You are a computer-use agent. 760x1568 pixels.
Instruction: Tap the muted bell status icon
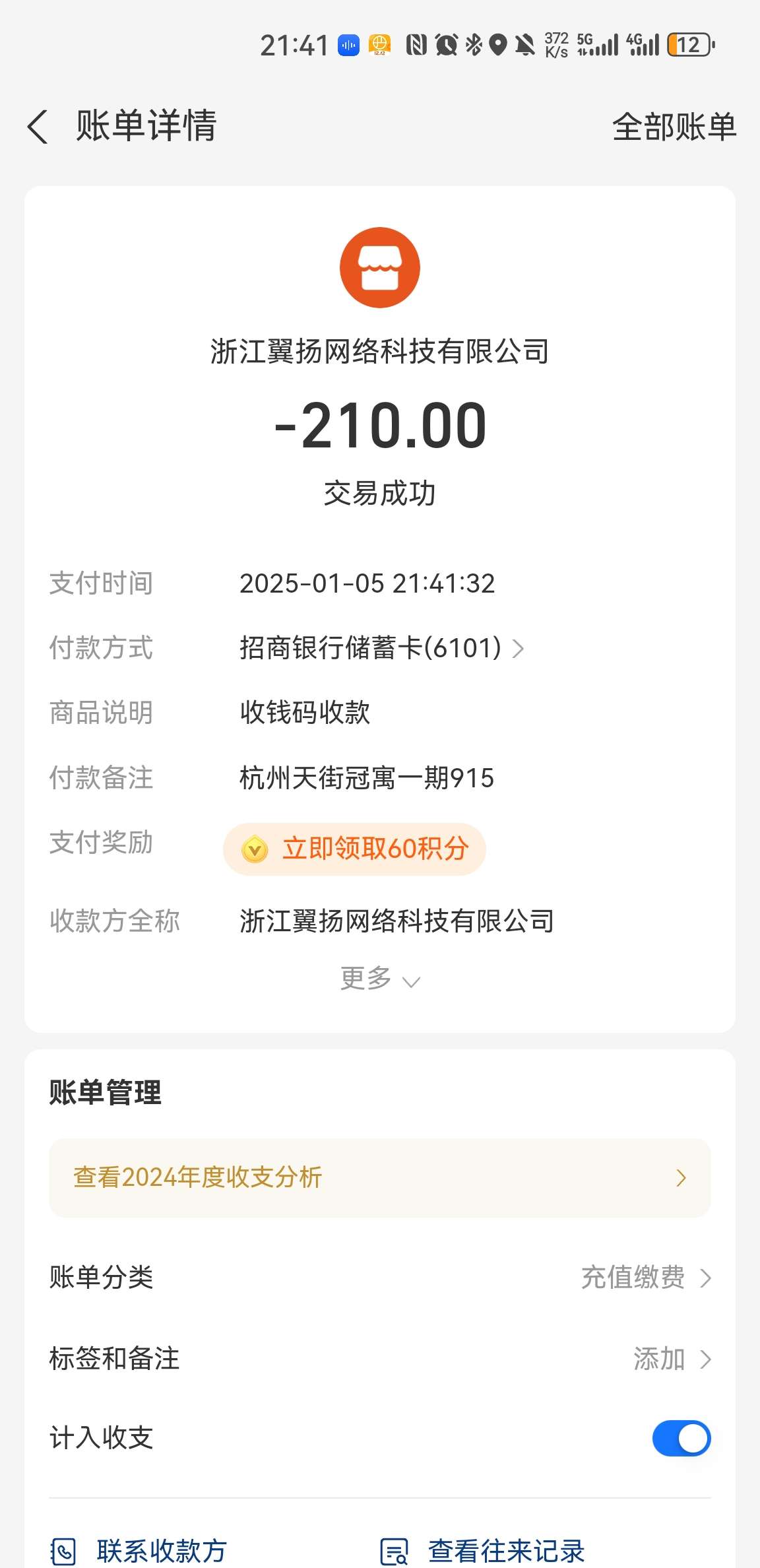click(x=525, y=45)
